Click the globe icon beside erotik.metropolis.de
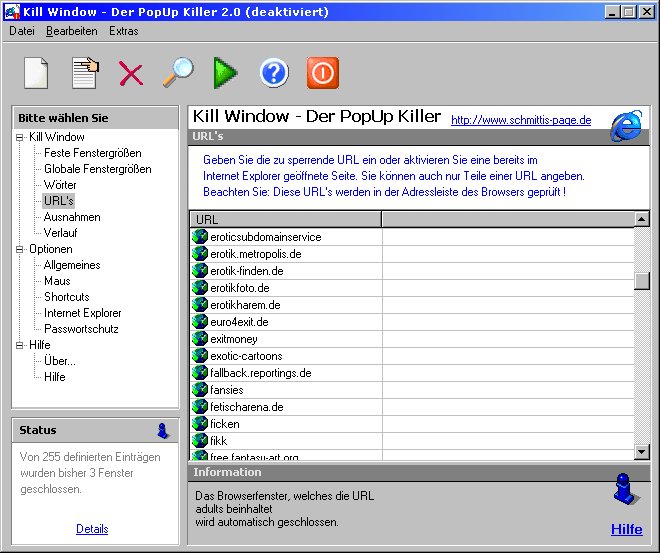 [200, 254]
